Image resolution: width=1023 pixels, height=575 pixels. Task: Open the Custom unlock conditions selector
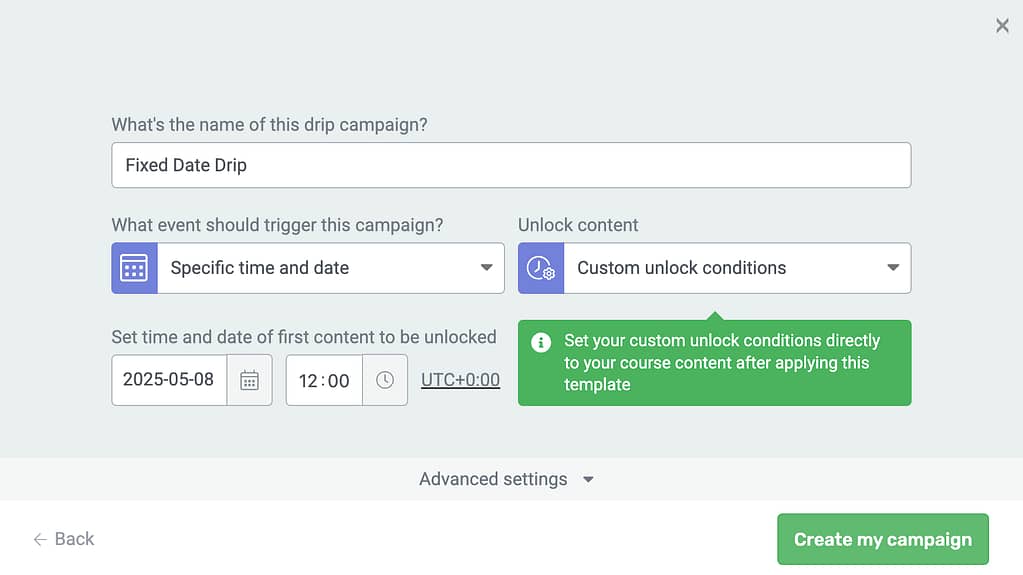point(714,268)
